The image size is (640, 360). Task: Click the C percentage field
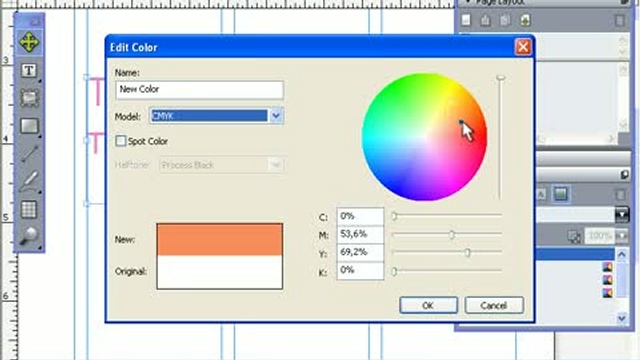[360, 216]
